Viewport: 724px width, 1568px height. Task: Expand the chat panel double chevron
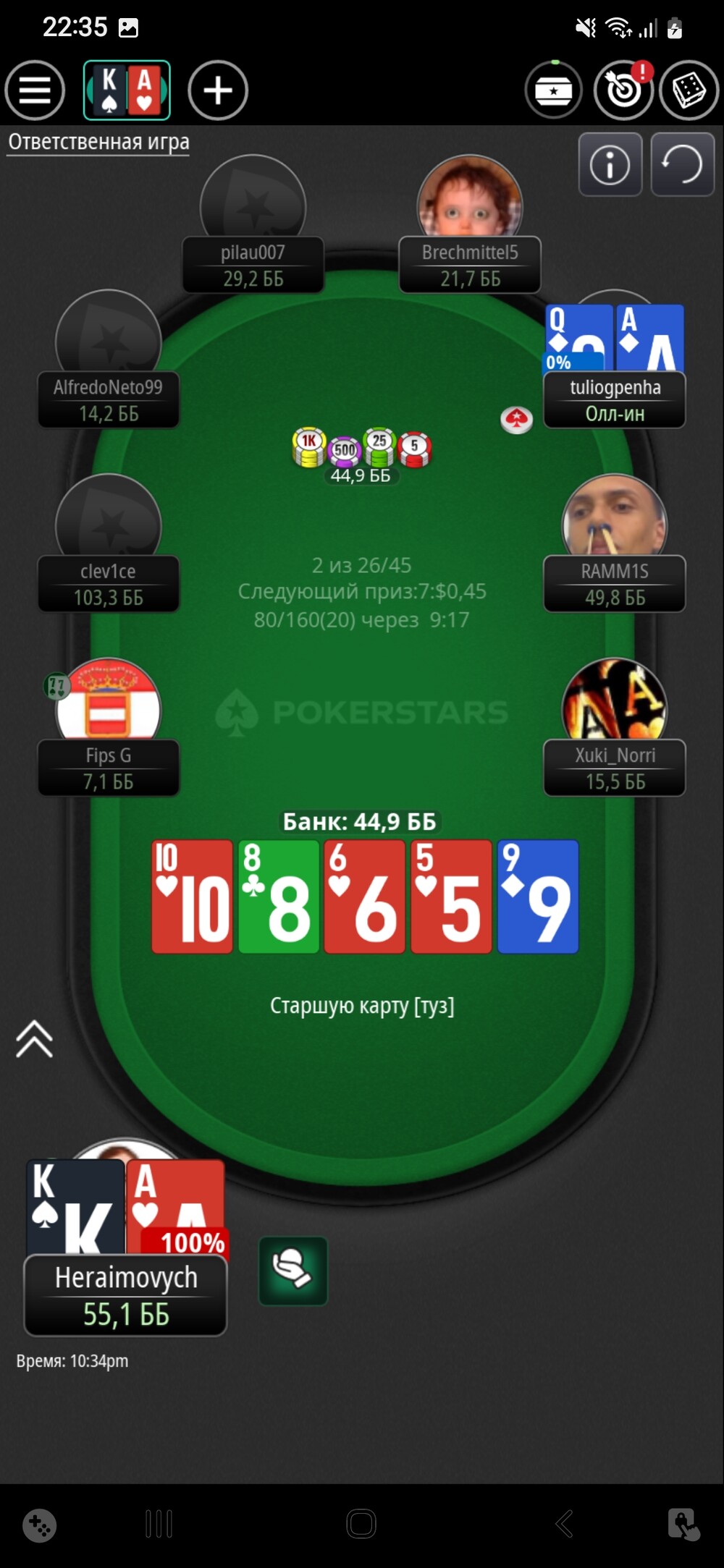[x=34, y=1039]
